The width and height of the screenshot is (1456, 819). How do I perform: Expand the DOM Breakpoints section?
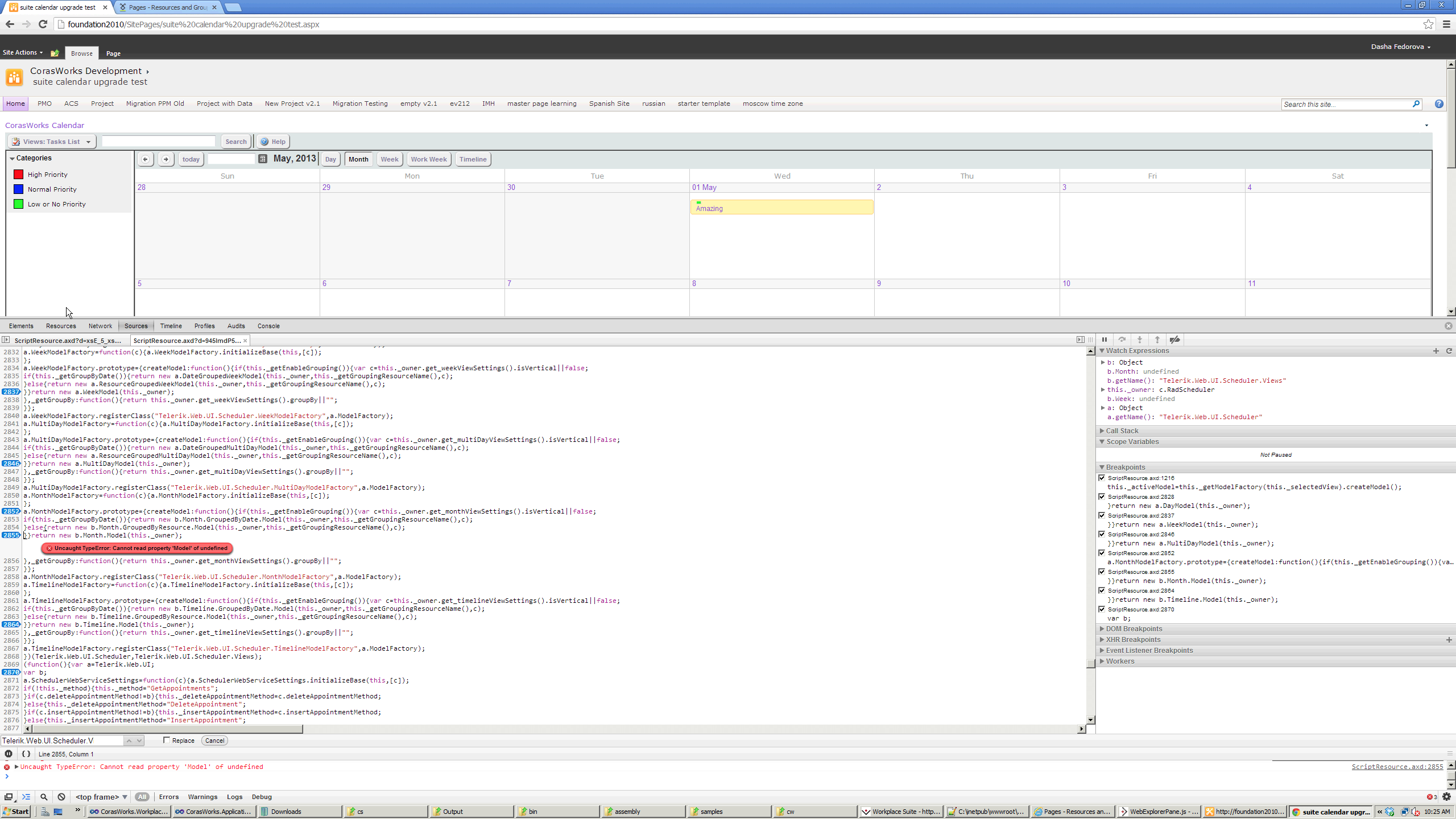pos(1134,628)
